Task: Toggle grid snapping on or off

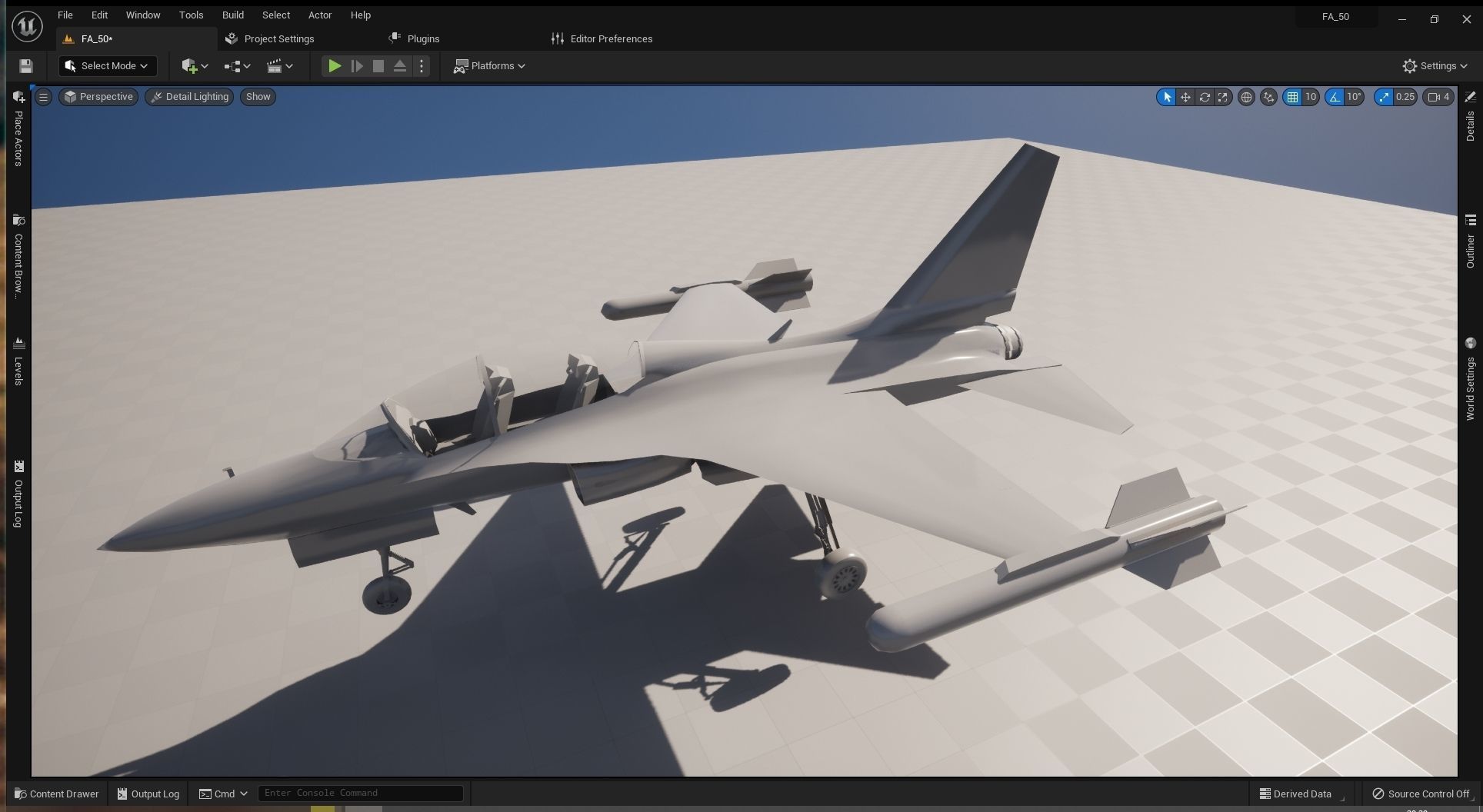Action: click(x=1292, y=97)
